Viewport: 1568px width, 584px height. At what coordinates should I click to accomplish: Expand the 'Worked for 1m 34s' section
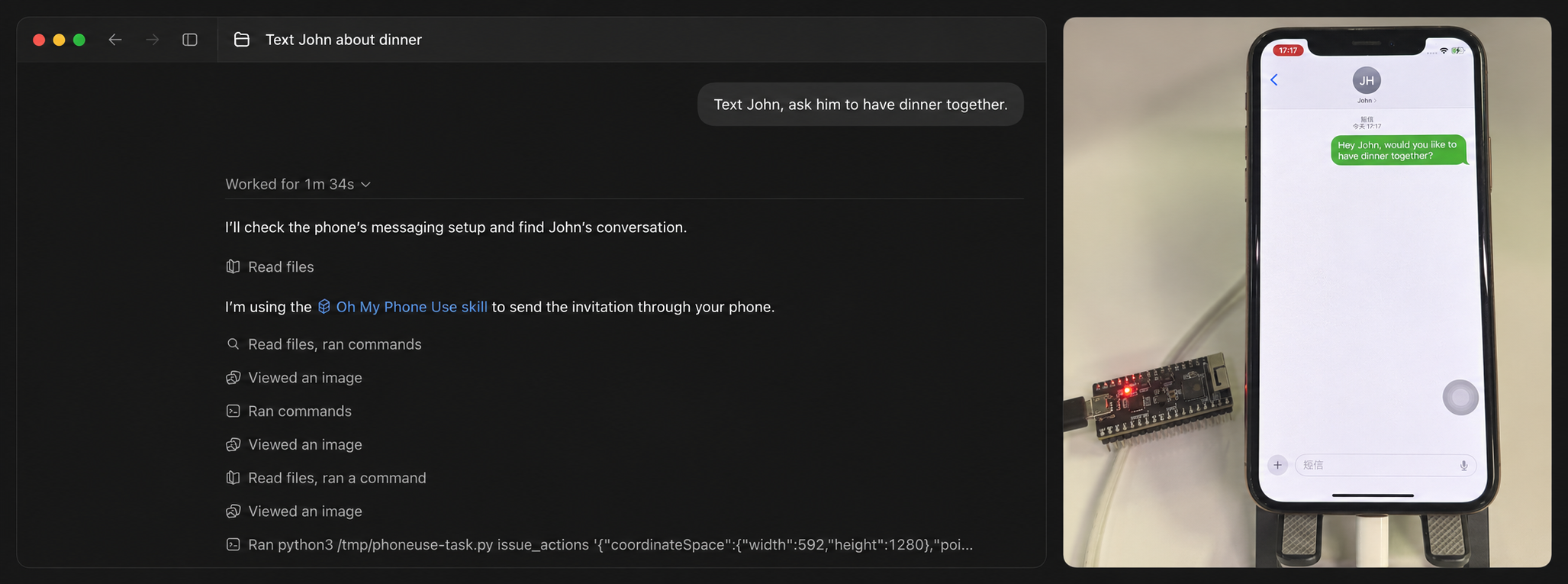(298, 184)
